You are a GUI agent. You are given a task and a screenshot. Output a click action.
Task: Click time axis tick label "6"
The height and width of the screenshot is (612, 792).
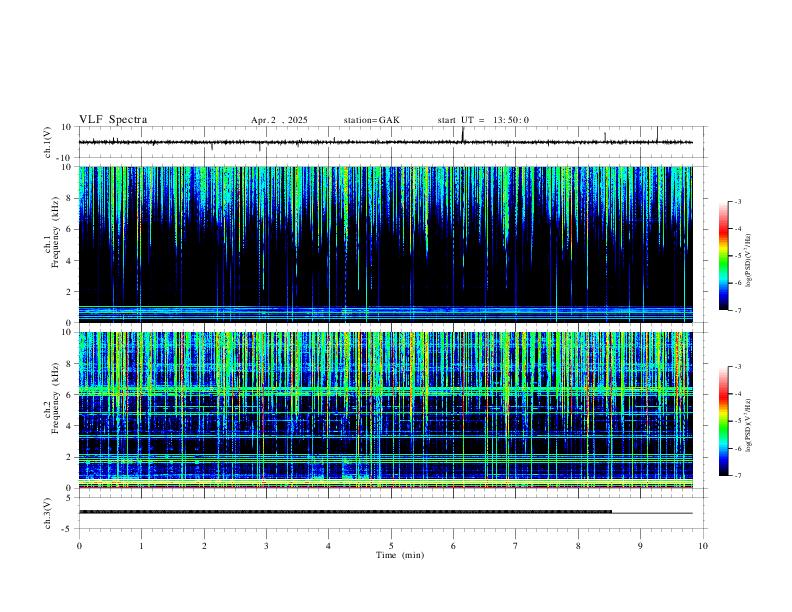tap(453, 546)
